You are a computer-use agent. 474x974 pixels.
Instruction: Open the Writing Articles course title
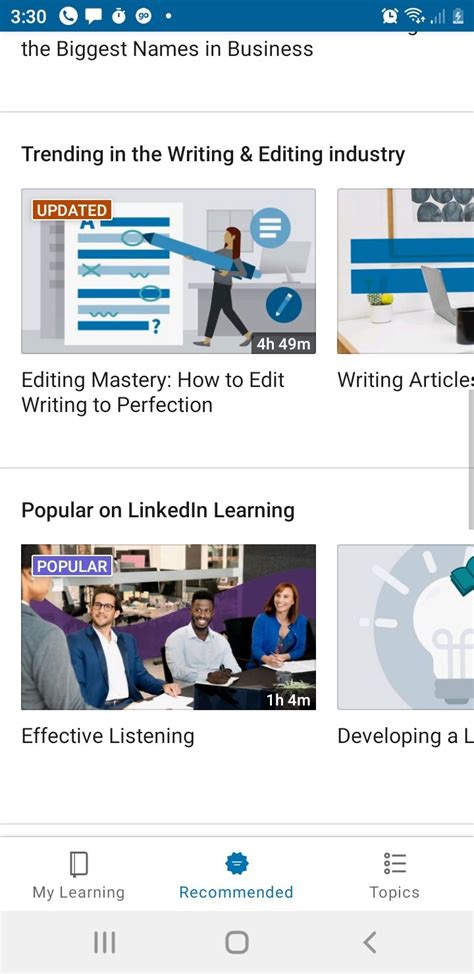[x=406, y=380]
